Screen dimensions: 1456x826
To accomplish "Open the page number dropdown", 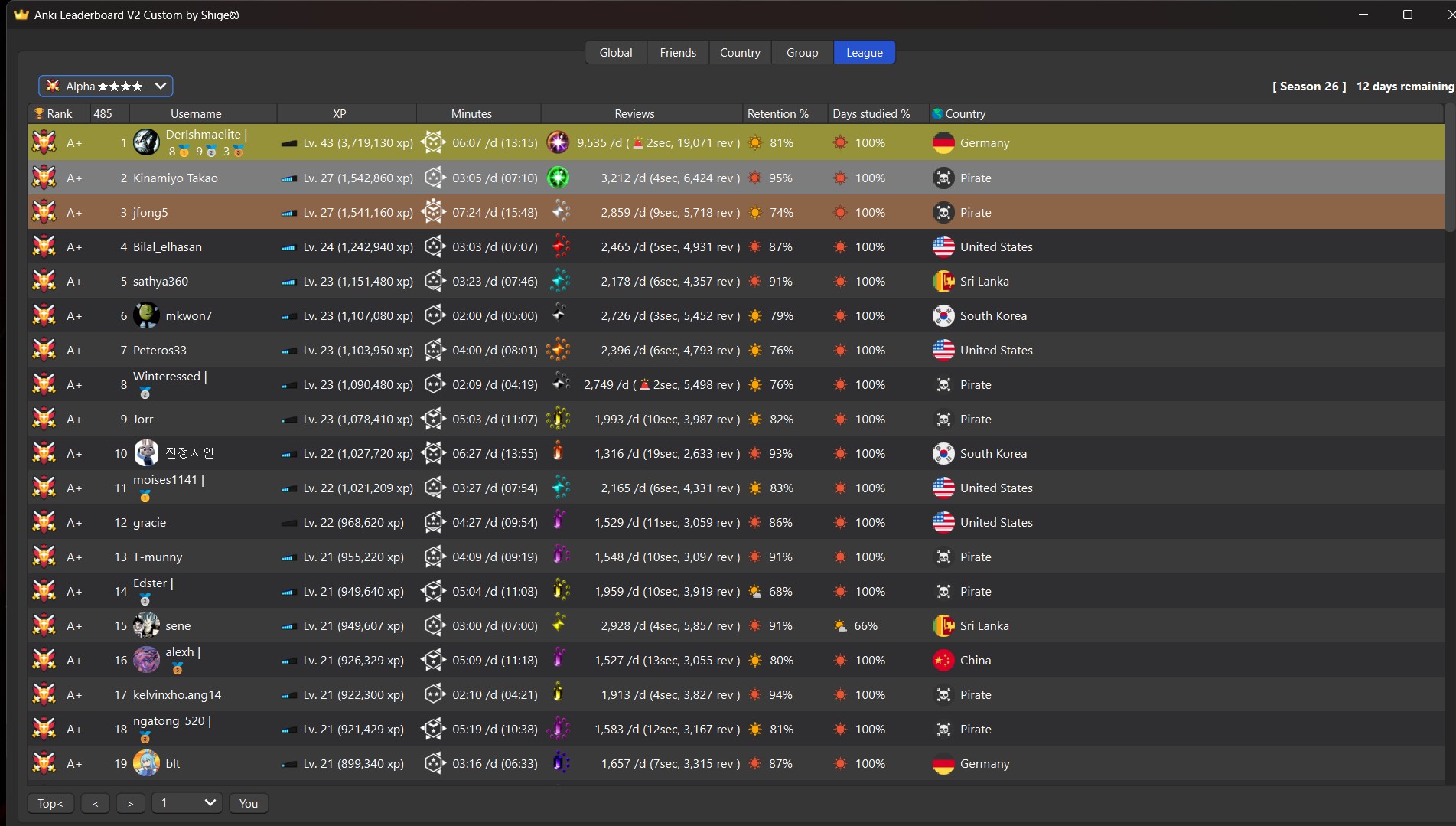I will coord(187,803).
